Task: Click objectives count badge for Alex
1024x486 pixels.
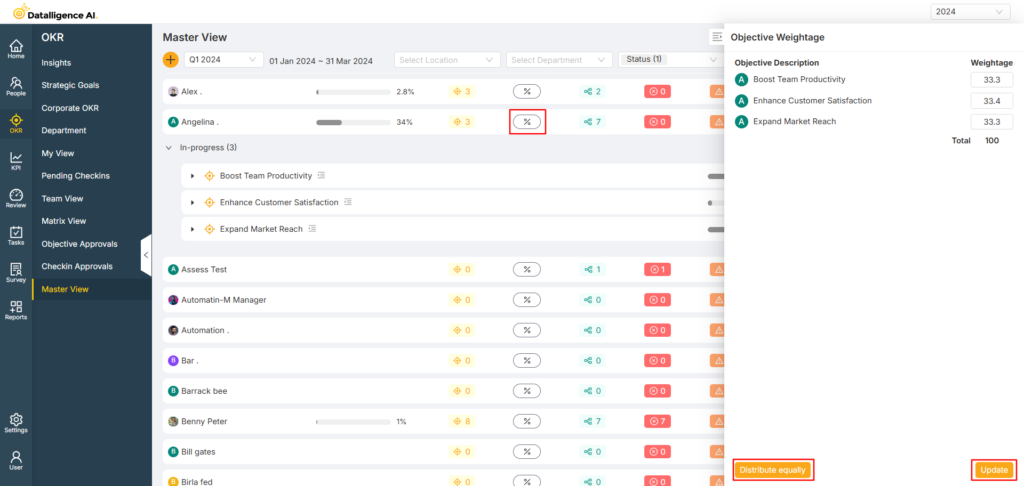Action: 462,91
